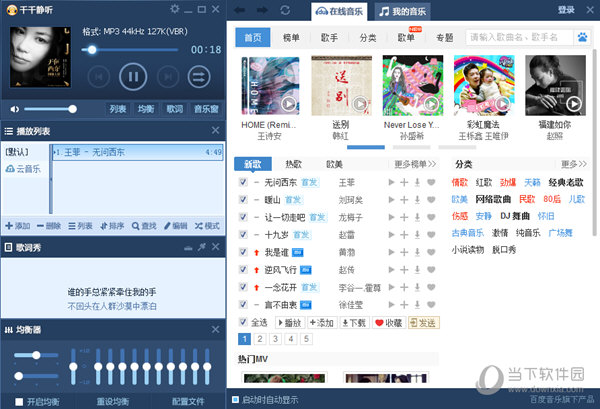Switch to the 我的音乐 tab

tap(402, 11)
